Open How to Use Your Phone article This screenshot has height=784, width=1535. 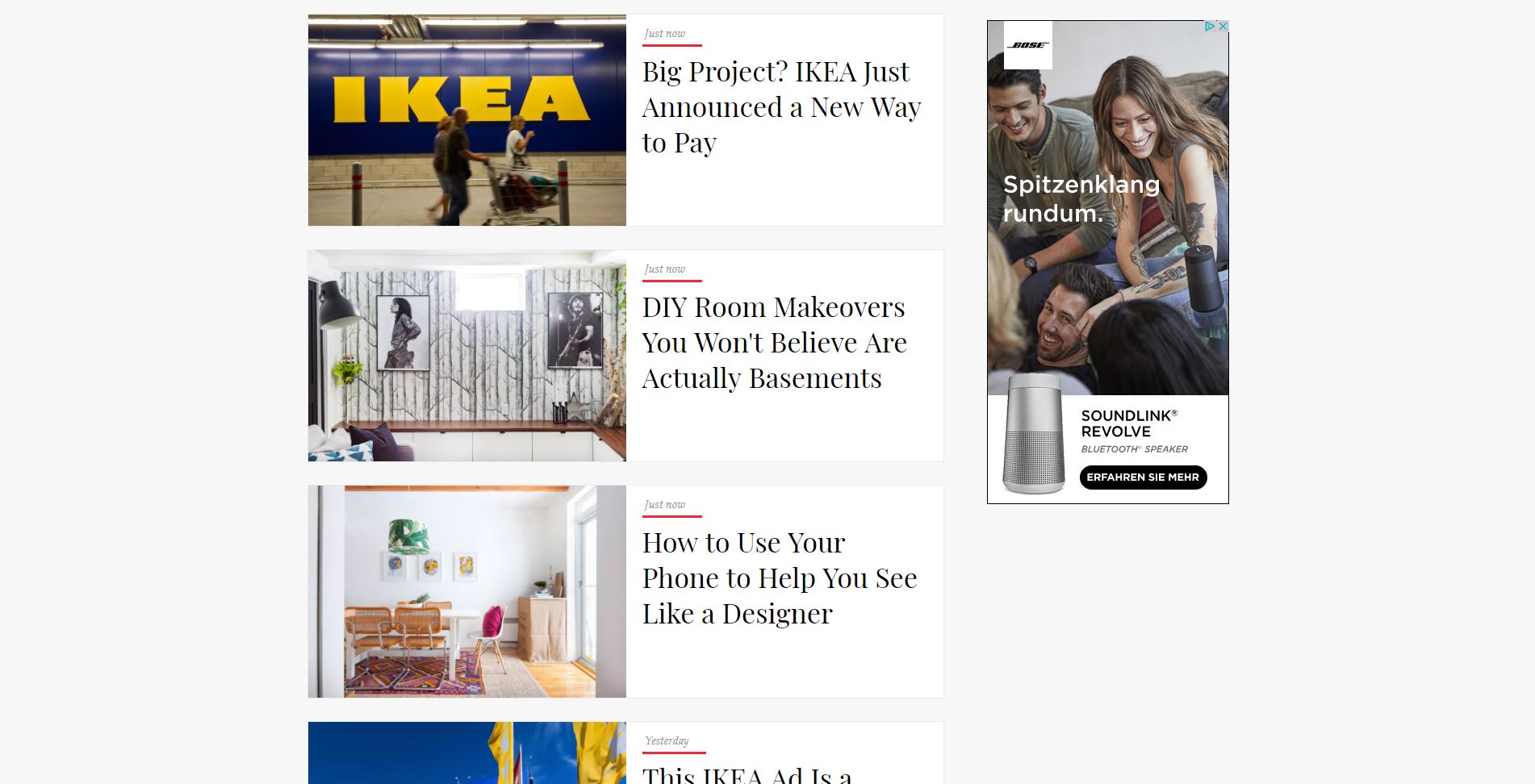click(780, 578)
